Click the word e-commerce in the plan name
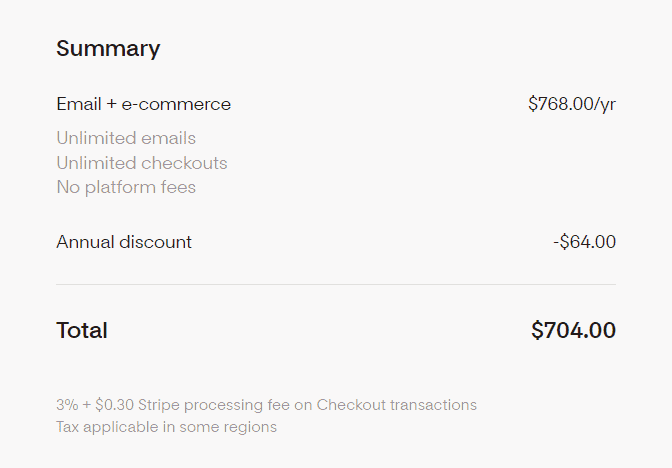Screen dimensions: 672x468 click(x=176, y=104)
